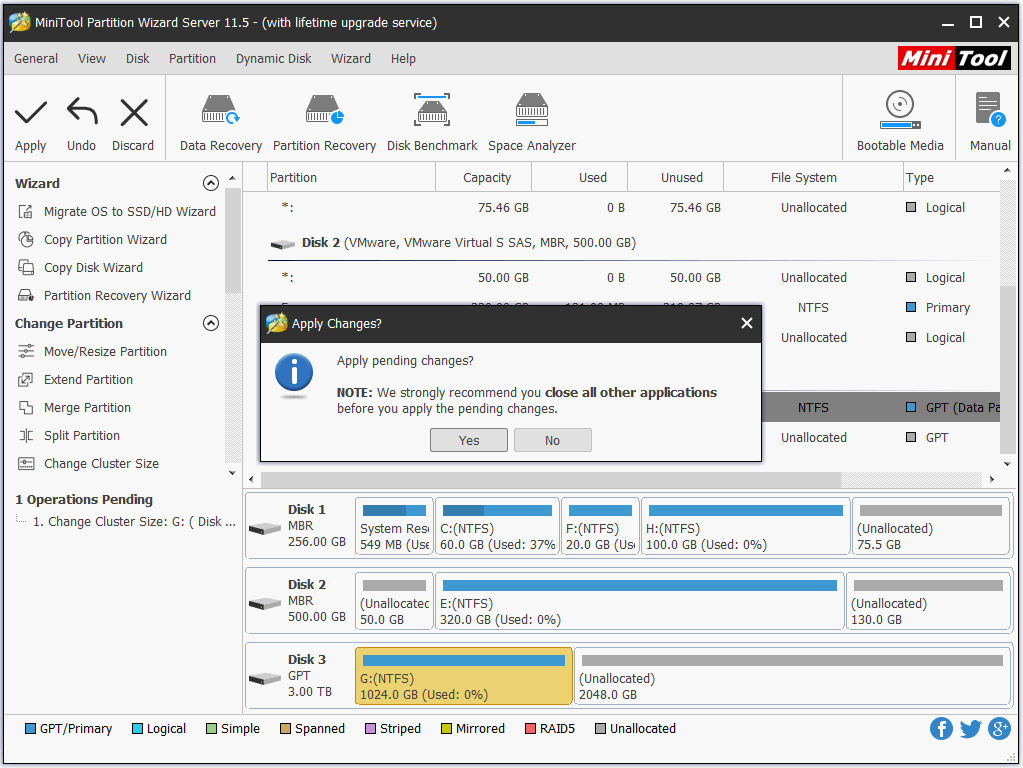Start Copy Disk Wizard
Viewport: 1023px width, 768px height.
(x=81, y=268)
